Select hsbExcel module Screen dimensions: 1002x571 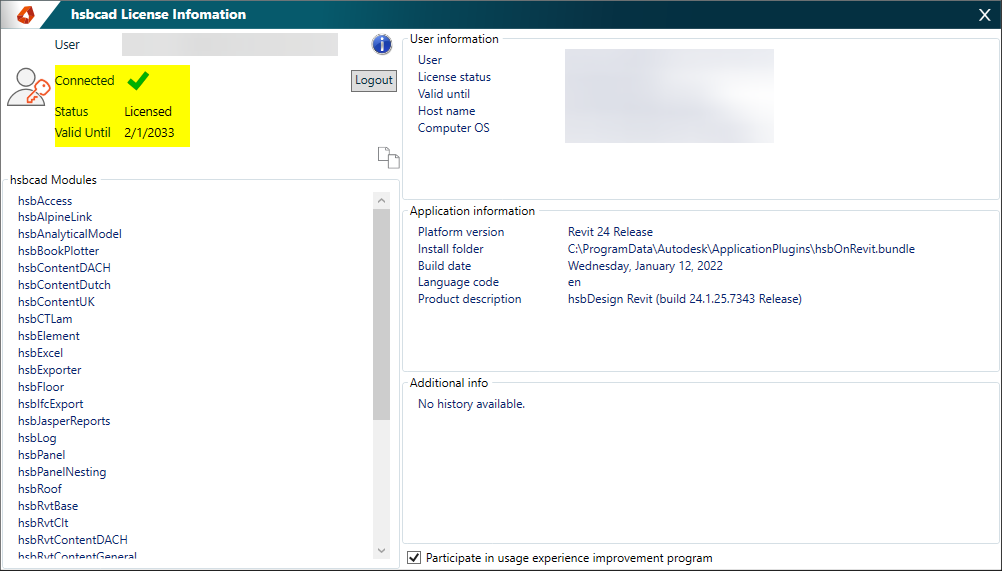[x=41, y=353]
